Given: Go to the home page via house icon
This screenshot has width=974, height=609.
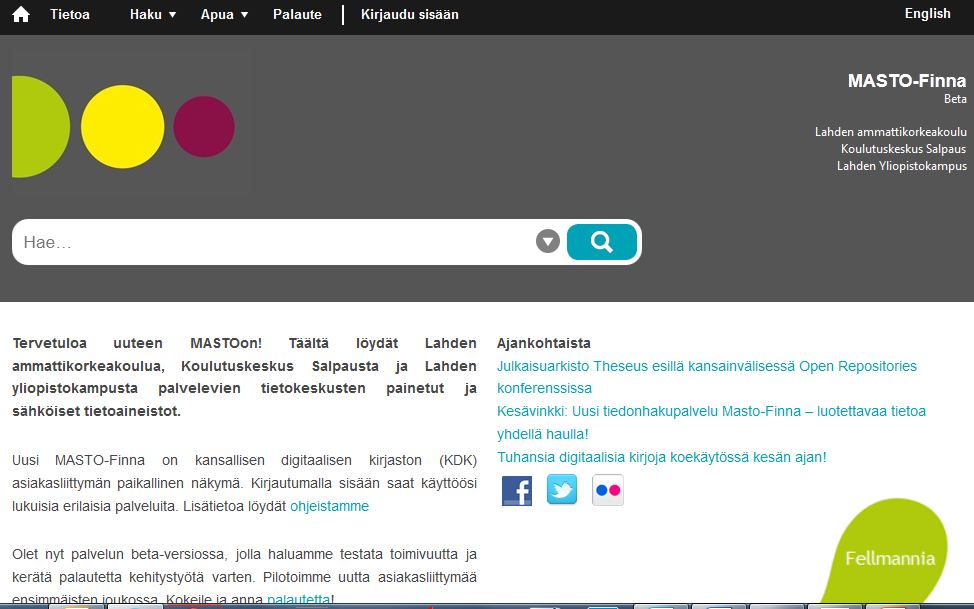Looking at the screenshot, I should [20, 14].
